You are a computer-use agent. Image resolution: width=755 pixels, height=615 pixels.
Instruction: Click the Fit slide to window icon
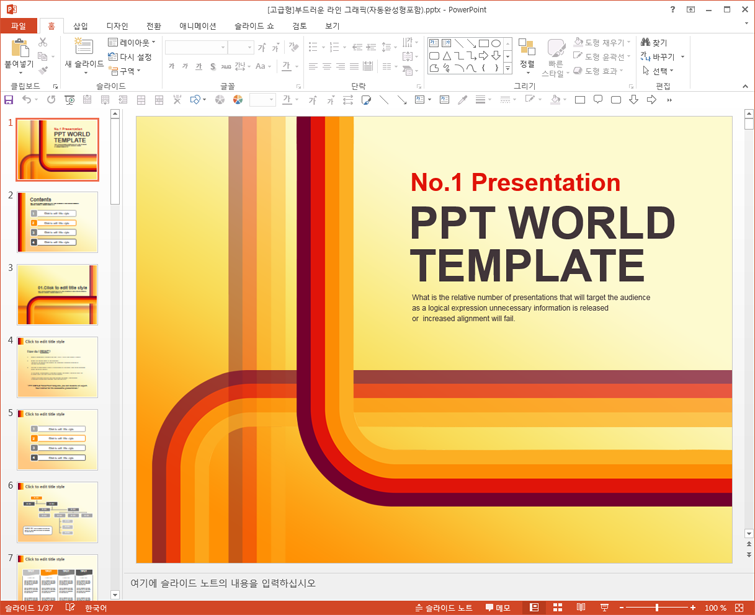[x=740, y=608]
